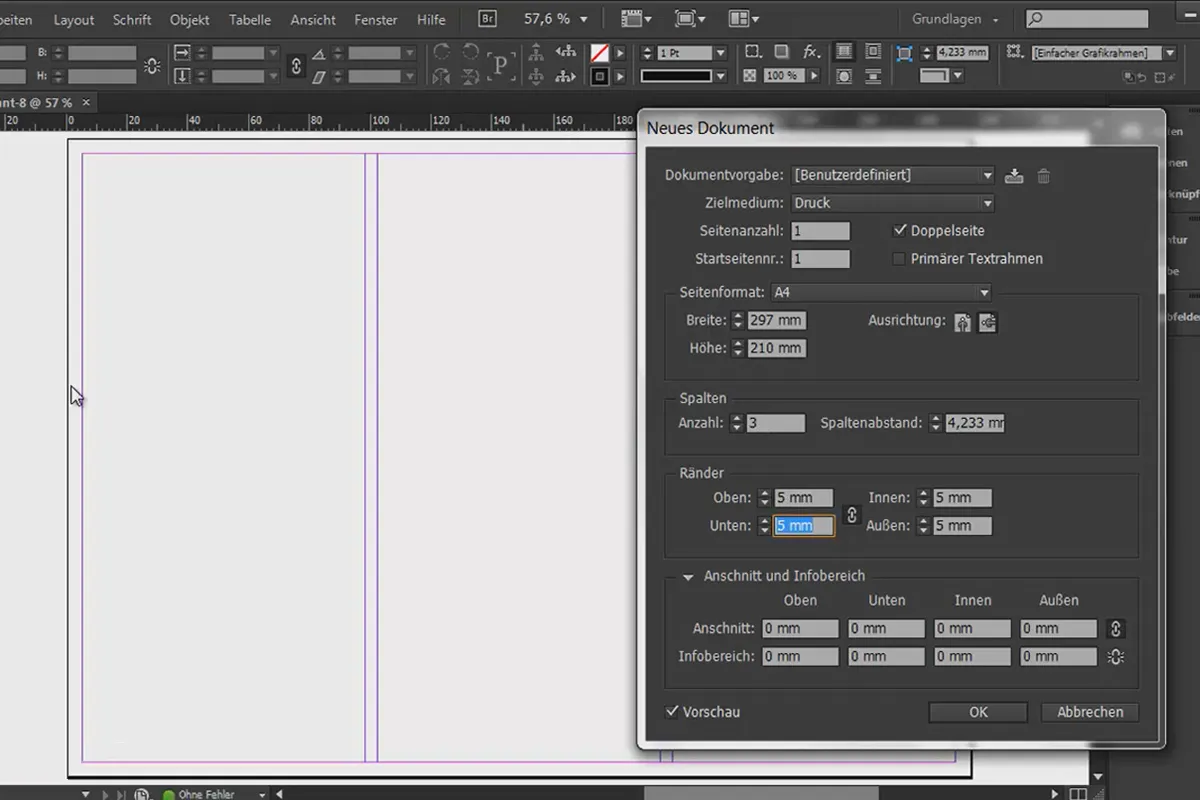Viewport: 1200px width, 800px height.
Task: Open the Ansicht menu
Action: [x=313, y=20]
